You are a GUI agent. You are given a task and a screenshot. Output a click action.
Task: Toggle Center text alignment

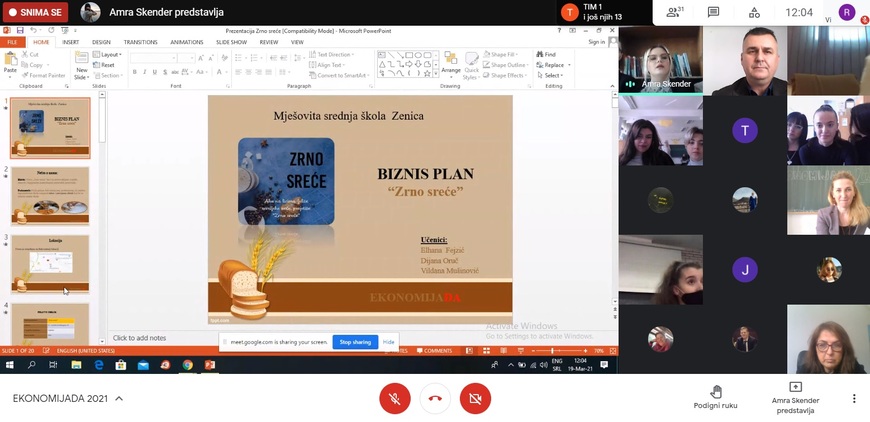coord(248,72)
